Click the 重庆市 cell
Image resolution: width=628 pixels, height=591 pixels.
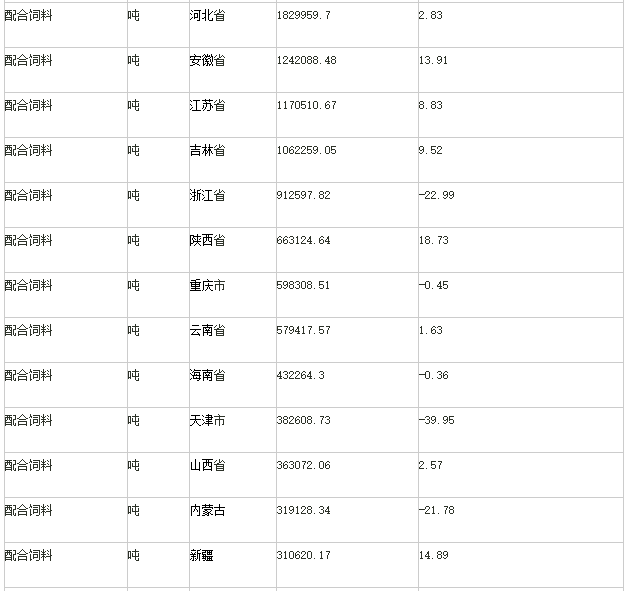click(x=207, y=286)
